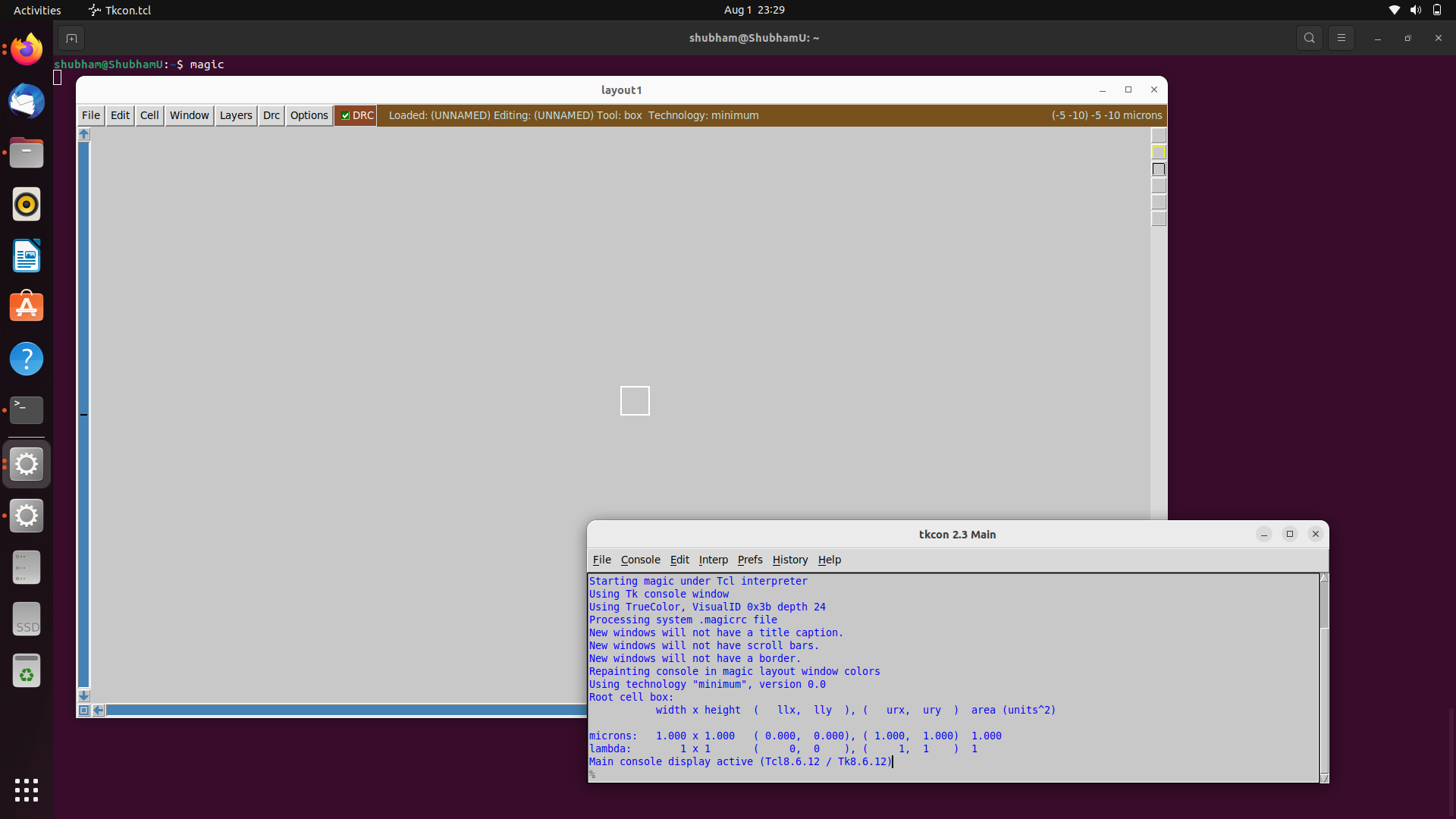Click the terminal search icon
Viewport: 1456px width, 819px height.
point(1309,38)
